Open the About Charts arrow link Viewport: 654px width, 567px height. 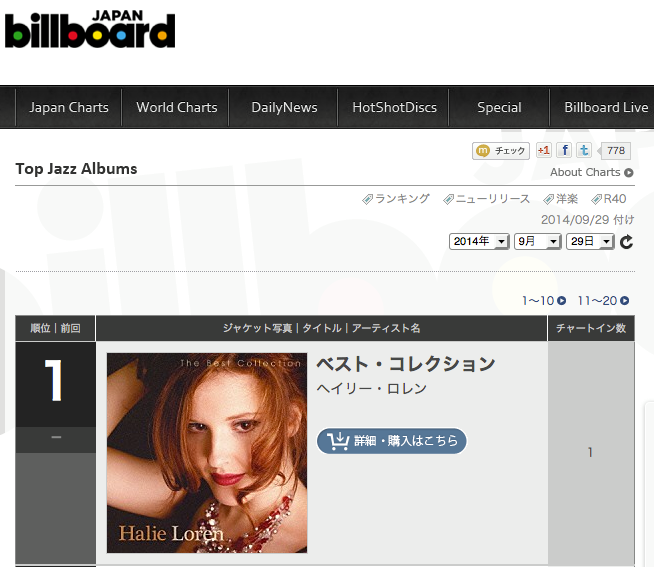pos(591,172)
